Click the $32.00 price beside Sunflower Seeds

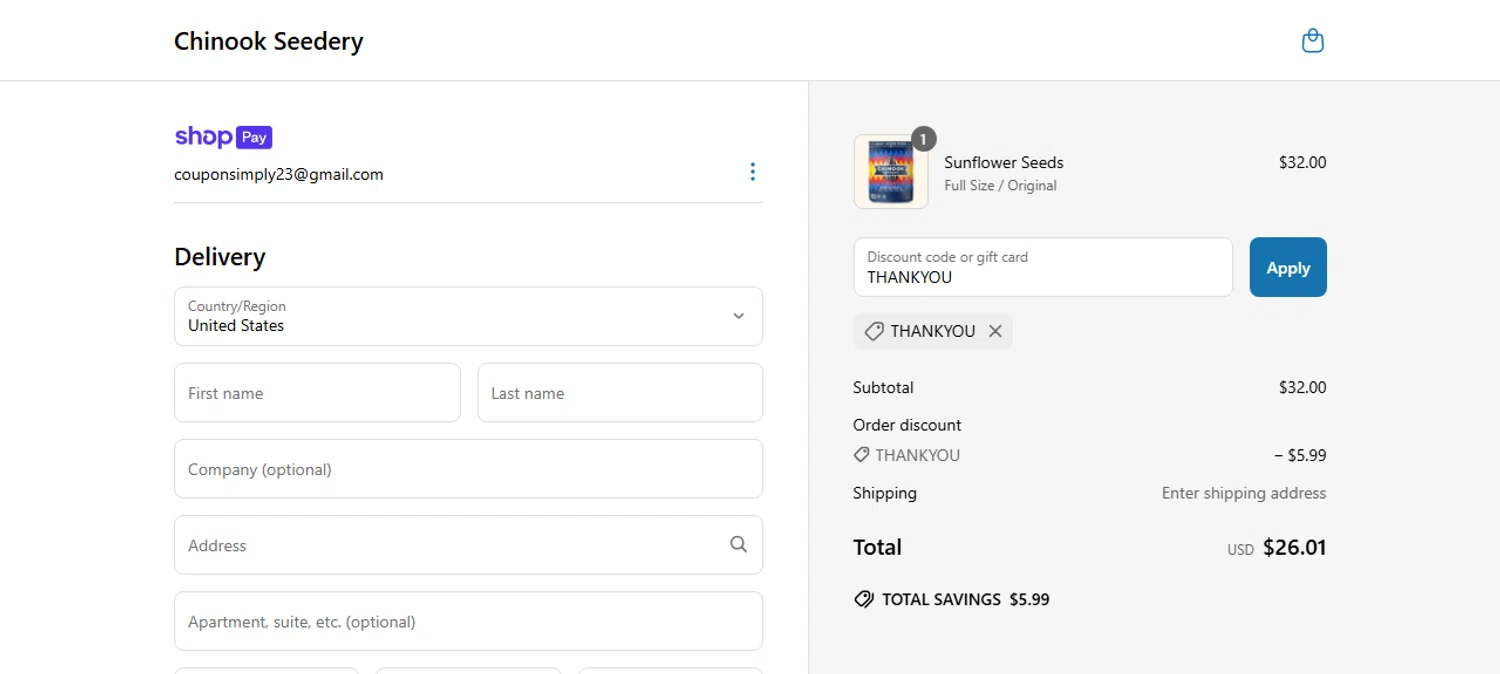[x=1302, y=162]
